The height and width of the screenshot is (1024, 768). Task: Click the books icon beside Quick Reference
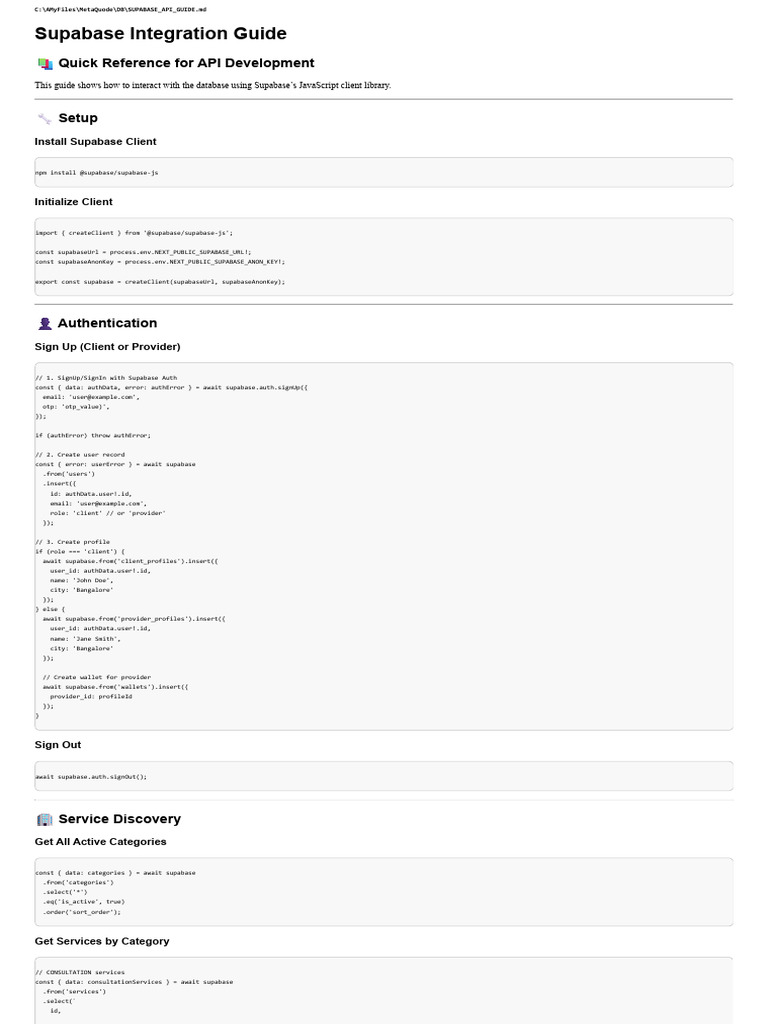pyautogui.click(x=44, y=63)
